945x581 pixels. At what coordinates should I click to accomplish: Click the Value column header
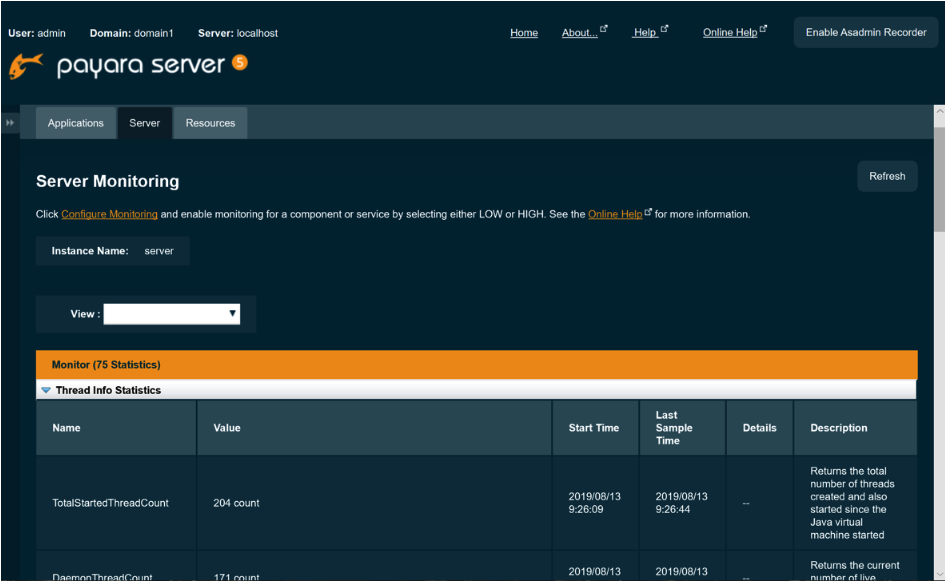point(227,428)
